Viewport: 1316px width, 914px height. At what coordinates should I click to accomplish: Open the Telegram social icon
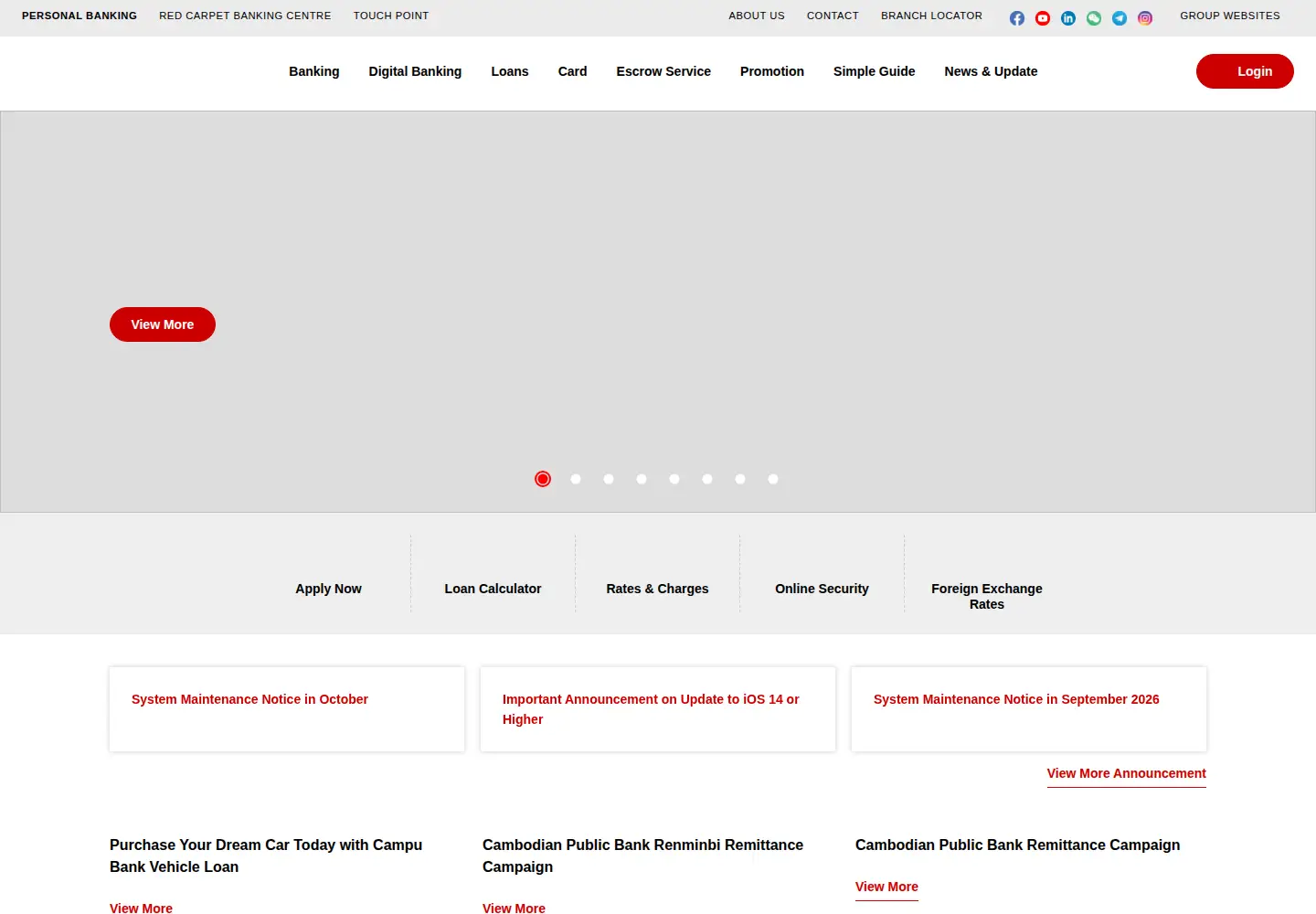[x=1120, y=18]
